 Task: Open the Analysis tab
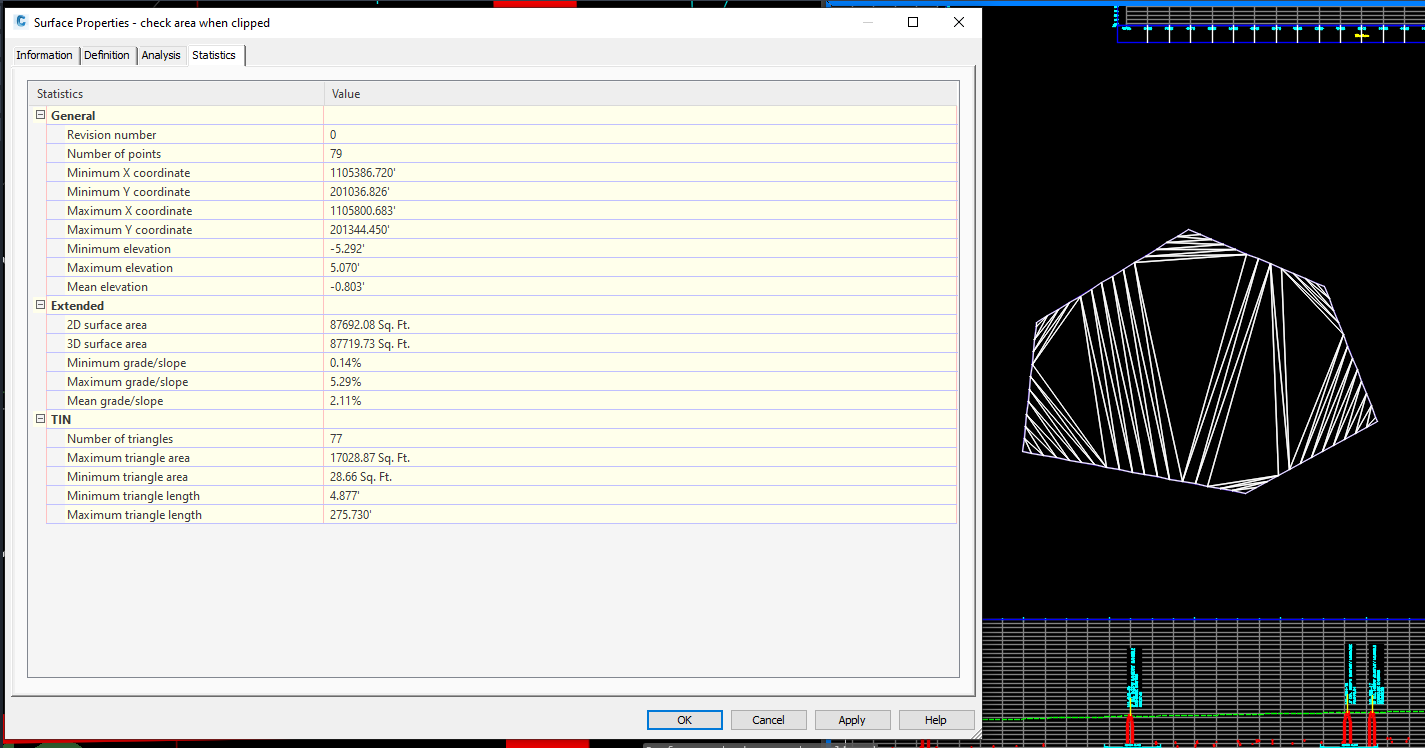coord(161,55)
